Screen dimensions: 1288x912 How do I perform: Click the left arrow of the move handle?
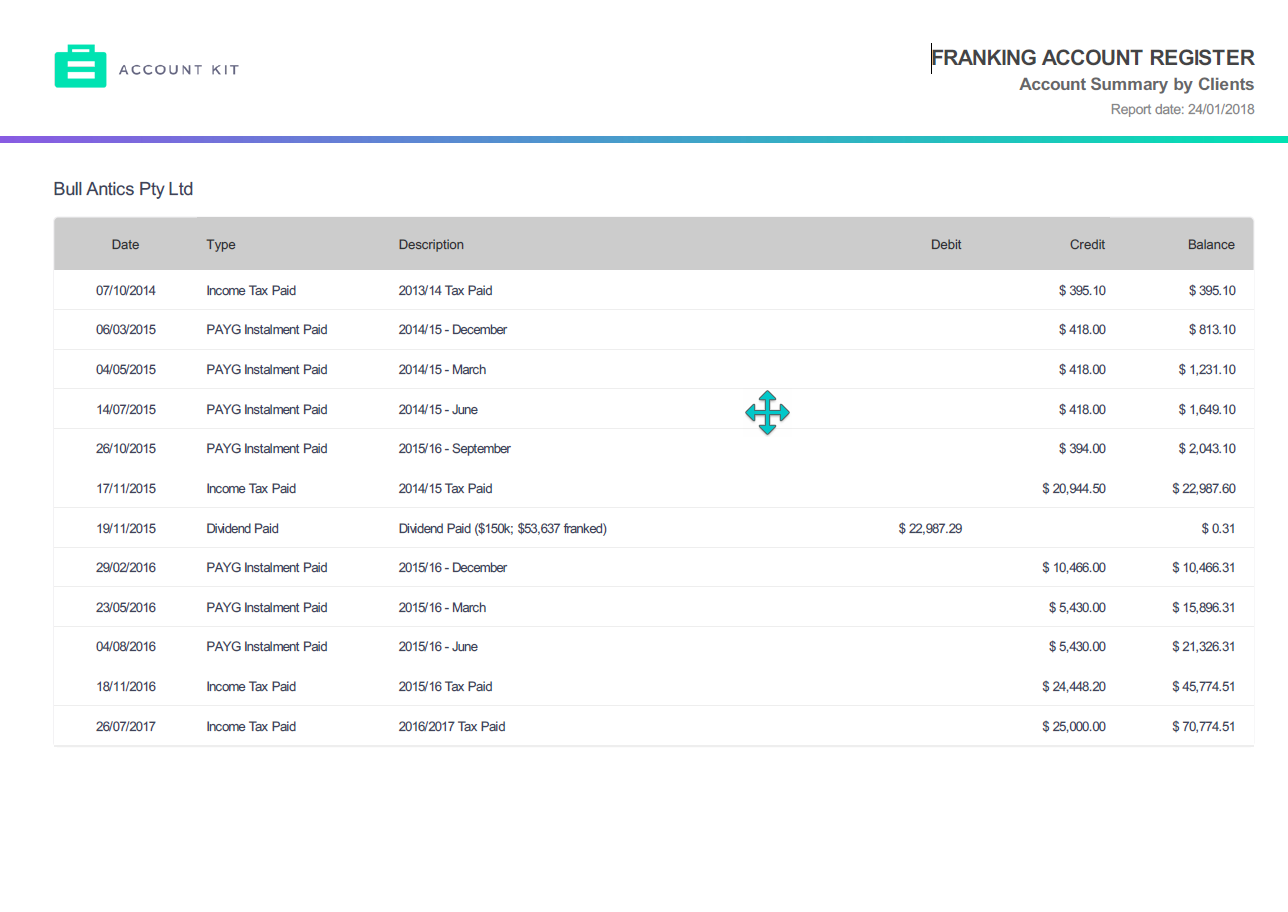(x=752, y=412)
